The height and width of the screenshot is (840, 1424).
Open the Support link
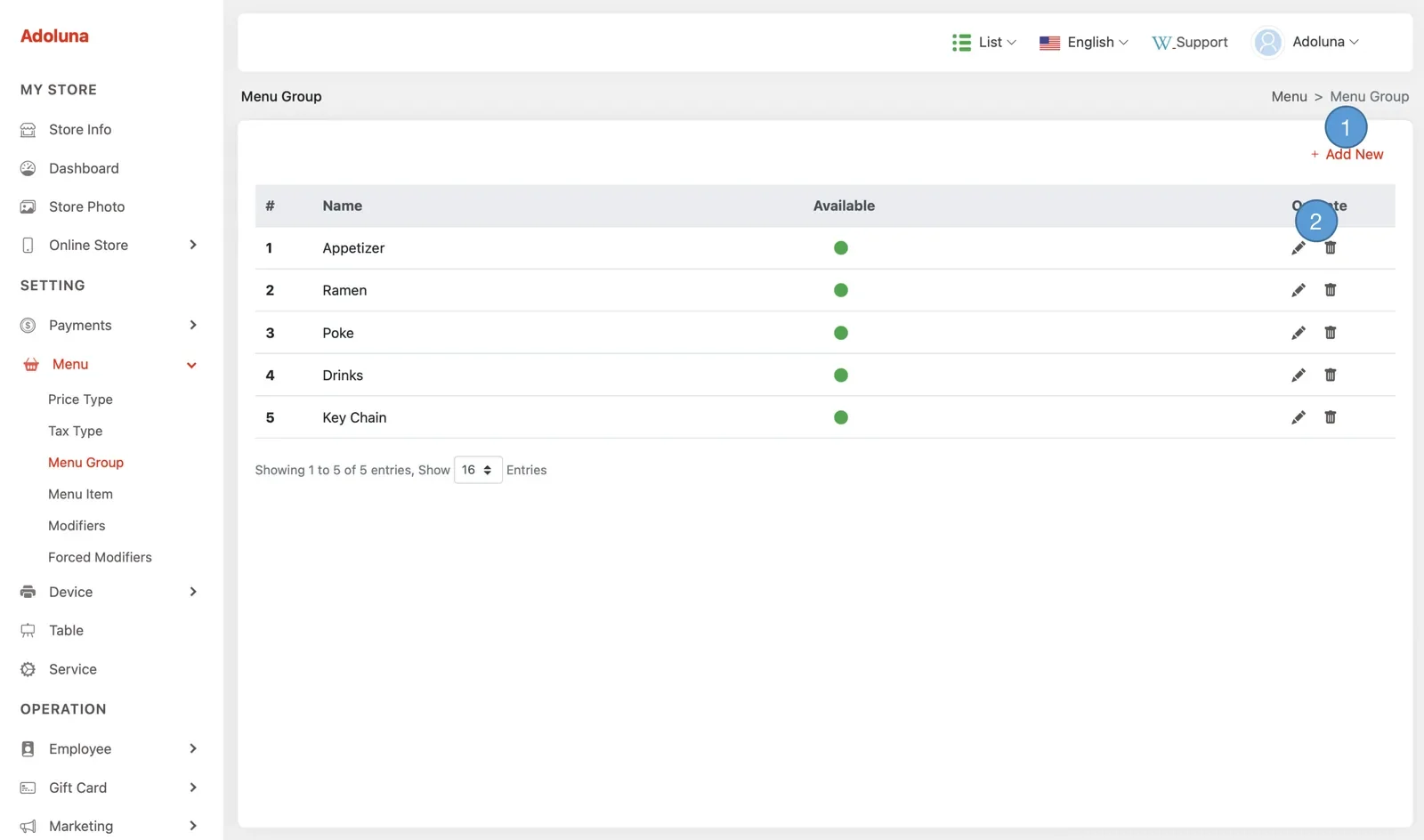click(x=1190, y=43)
